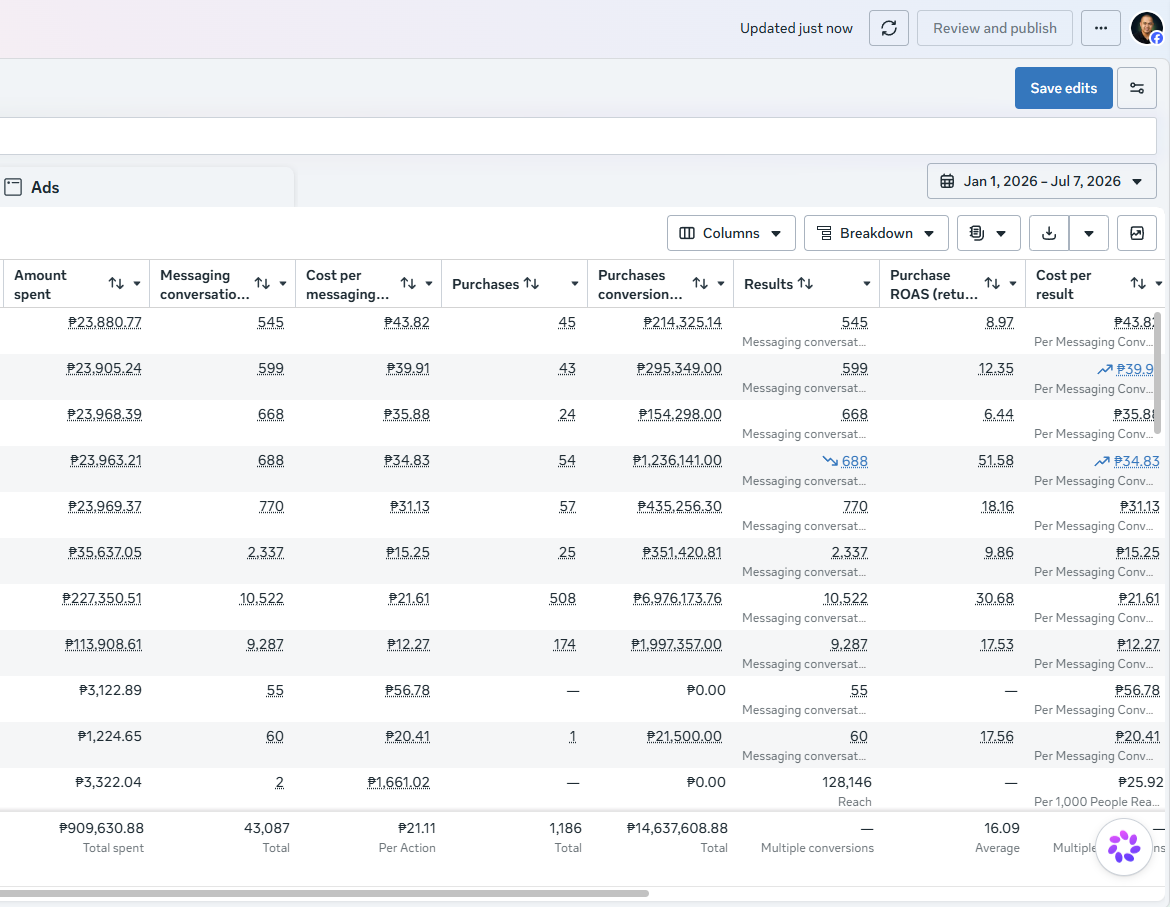Click messaging conversations value 2,337
This screenshot has width=1170, height=907.
click(x=266, y=552)
